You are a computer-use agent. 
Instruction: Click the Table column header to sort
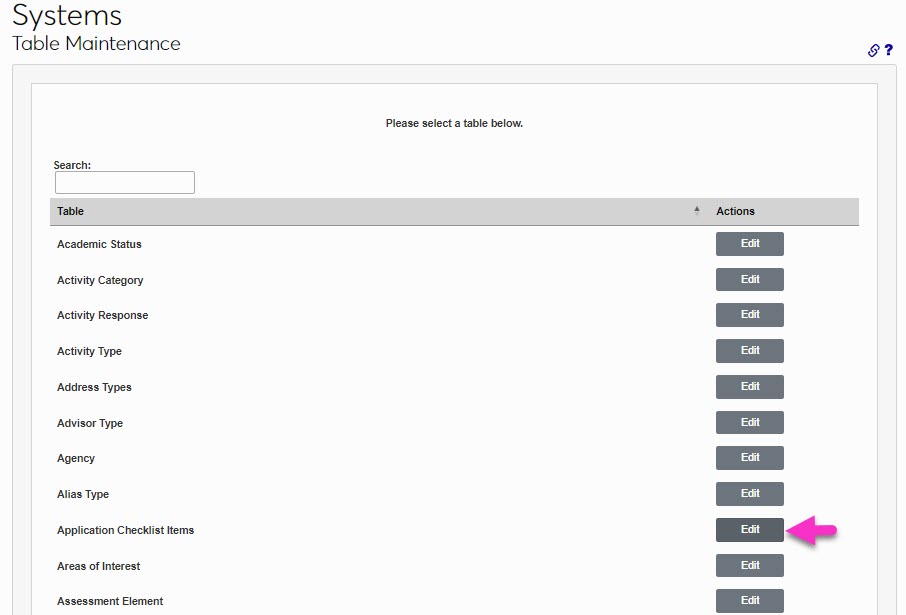click(70, 211)
